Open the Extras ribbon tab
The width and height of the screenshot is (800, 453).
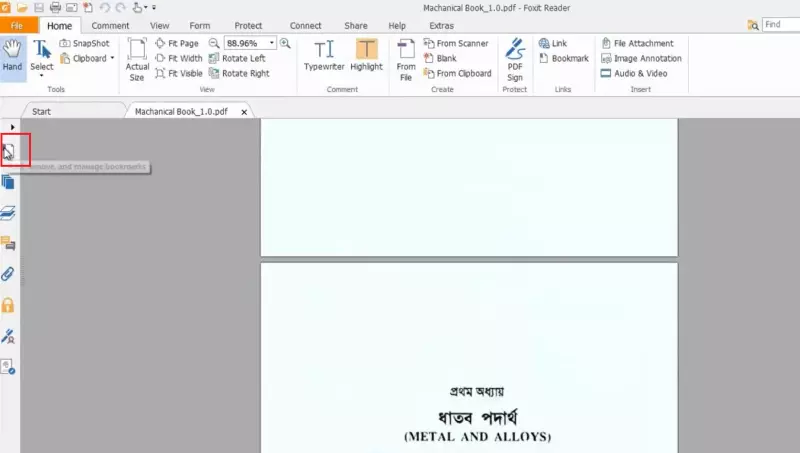click(441, 26)
